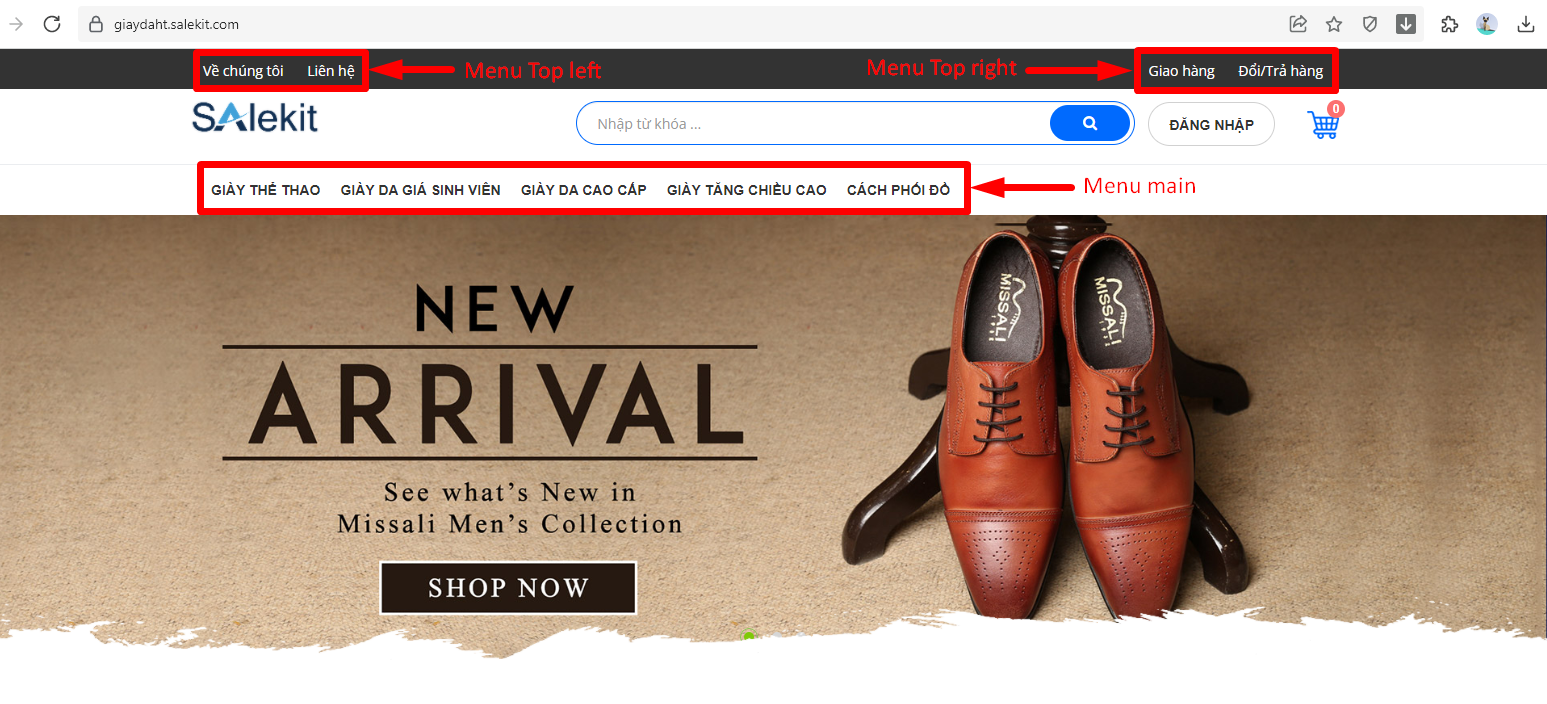Open GIÀY TĂNG CHIỀU CAO menu item

[x=747, y=190]
